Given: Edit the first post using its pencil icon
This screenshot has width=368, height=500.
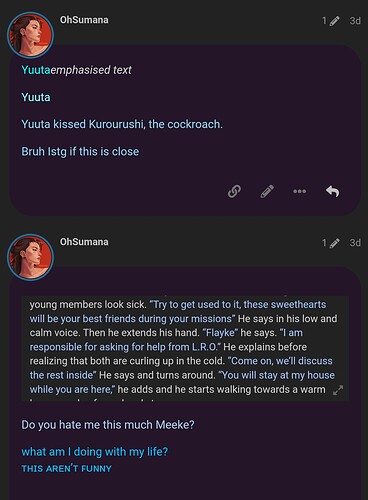Looking at the screenshot, I should (267, 191).
